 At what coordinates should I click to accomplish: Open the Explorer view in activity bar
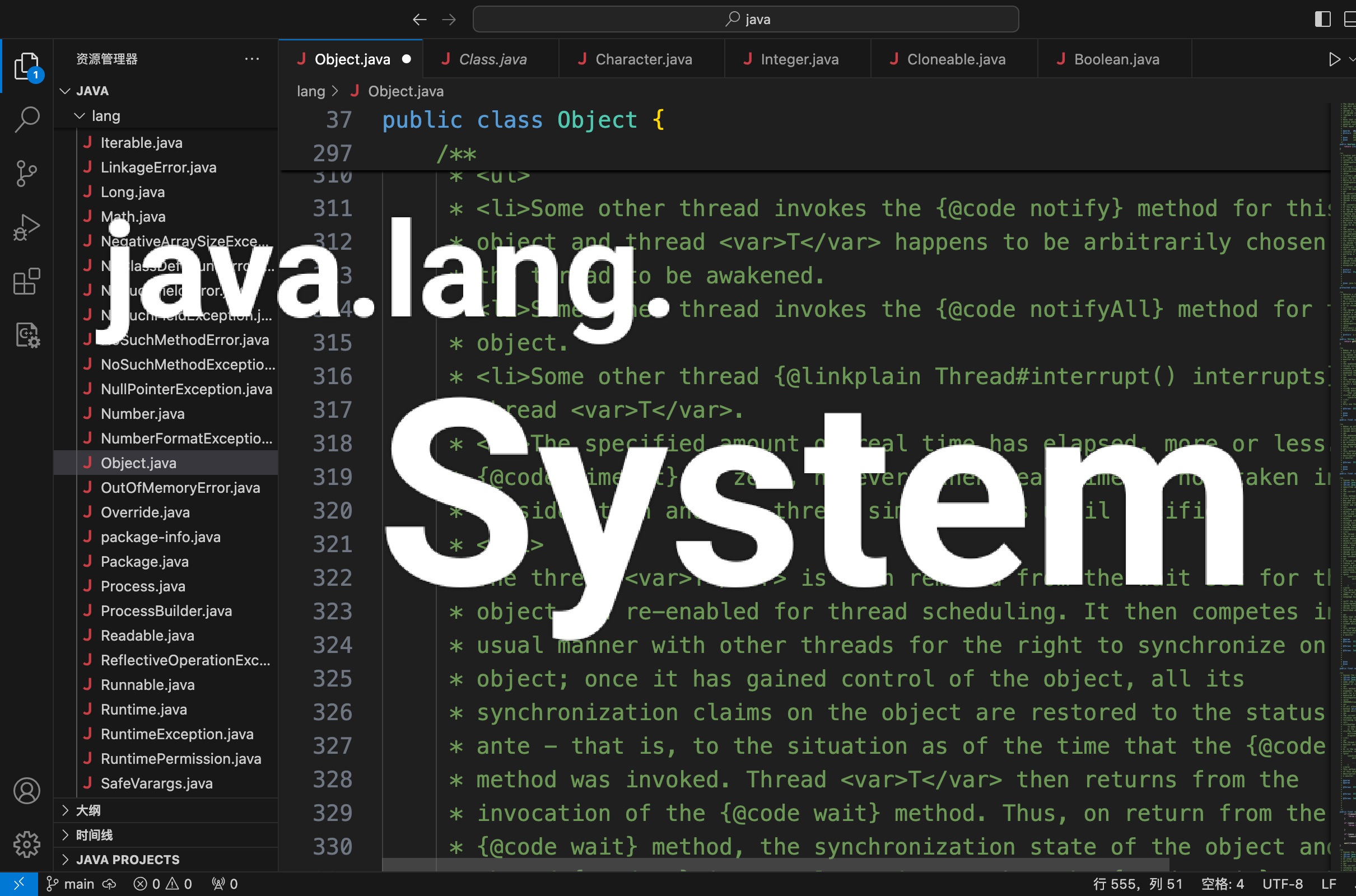tap(26, 66)
